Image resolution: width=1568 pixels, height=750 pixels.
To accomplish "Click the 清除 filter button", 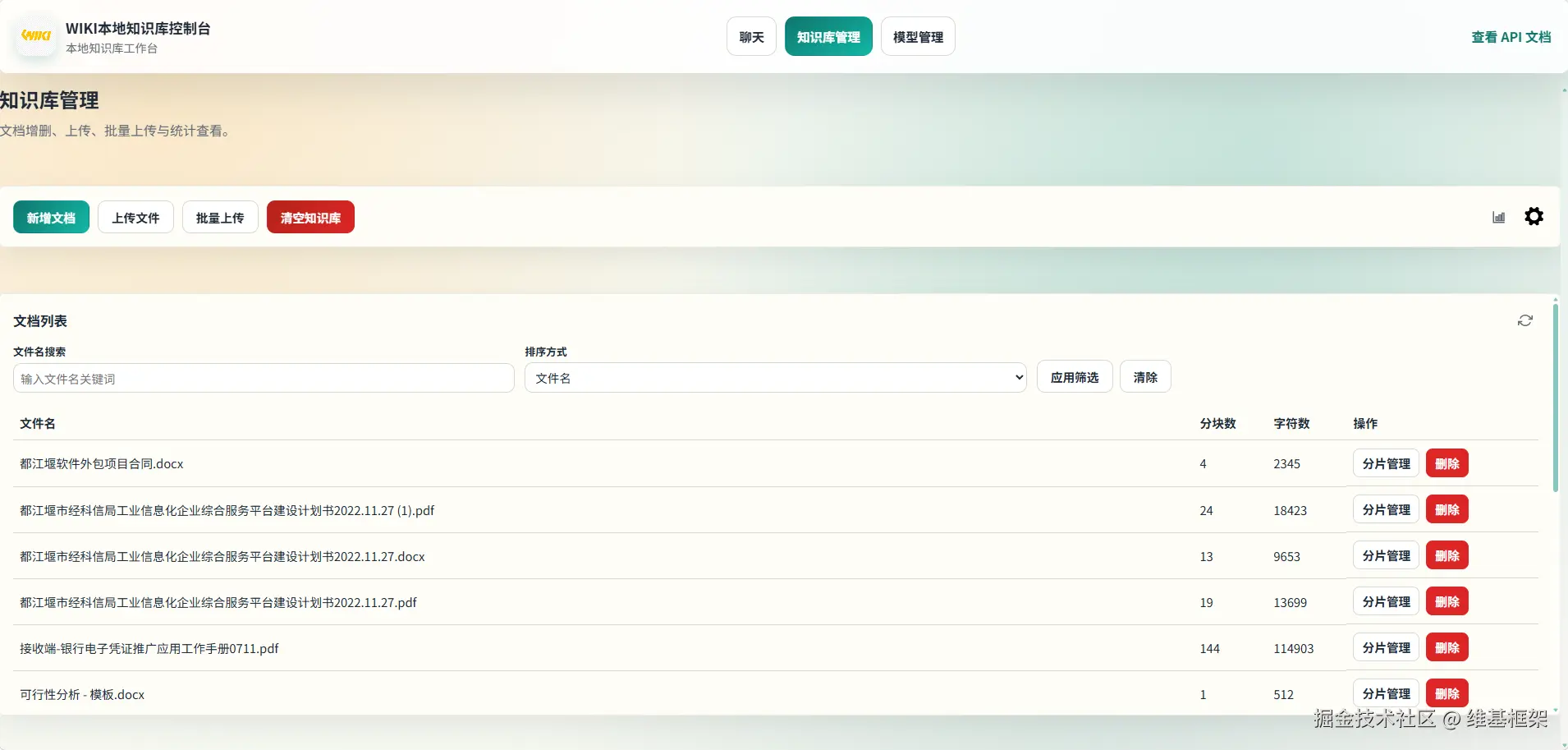I will coord(1145,376).
